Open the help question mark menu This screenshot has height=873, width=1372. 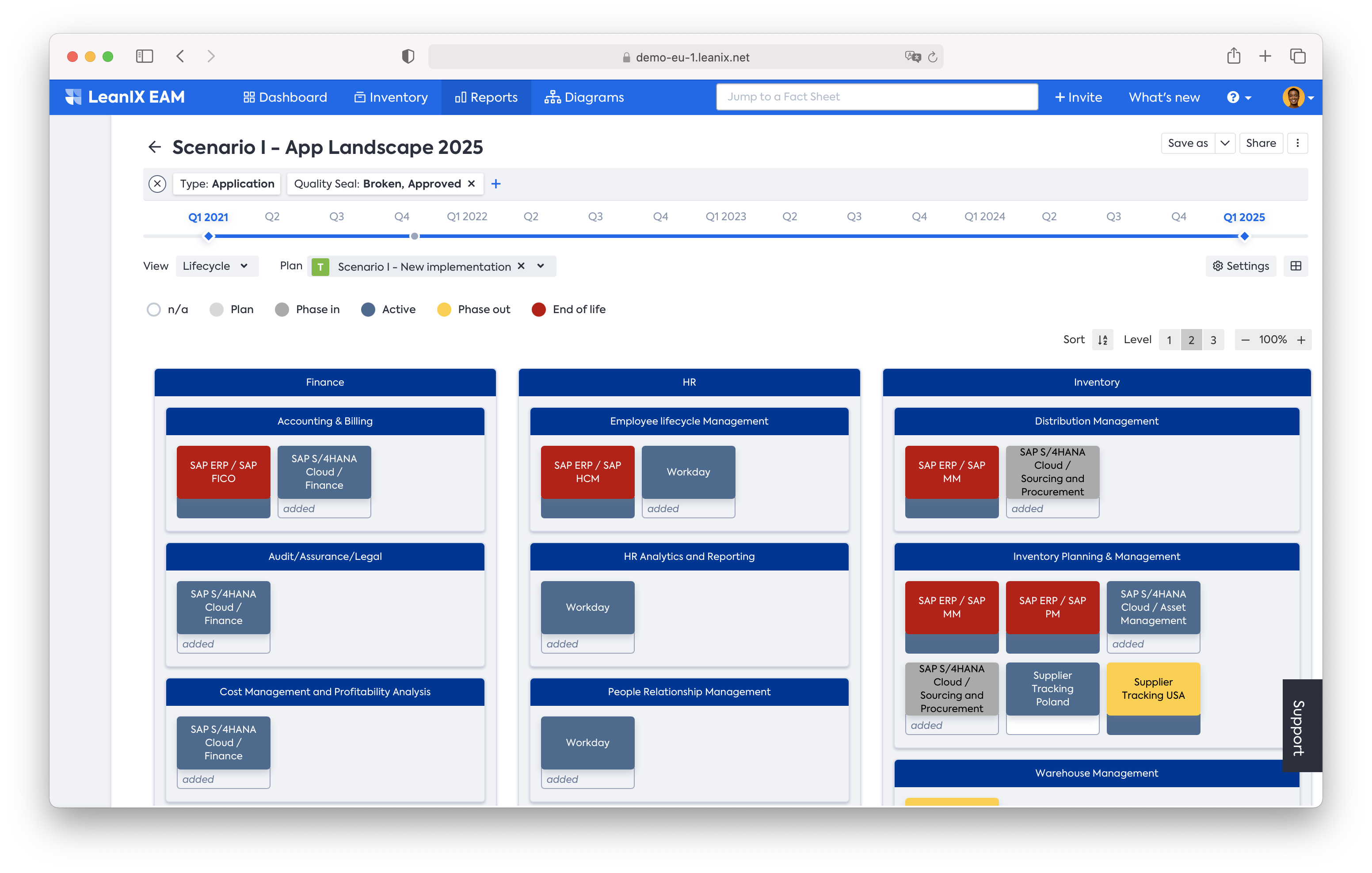tap(1239, 97)
